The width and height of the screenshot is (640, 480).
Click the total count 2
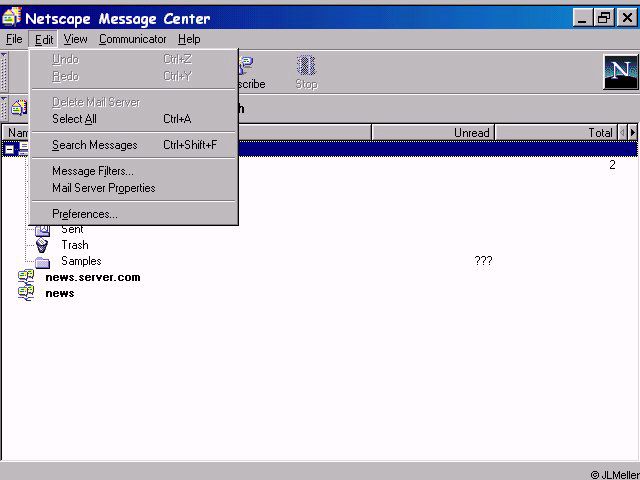(612, 164)
